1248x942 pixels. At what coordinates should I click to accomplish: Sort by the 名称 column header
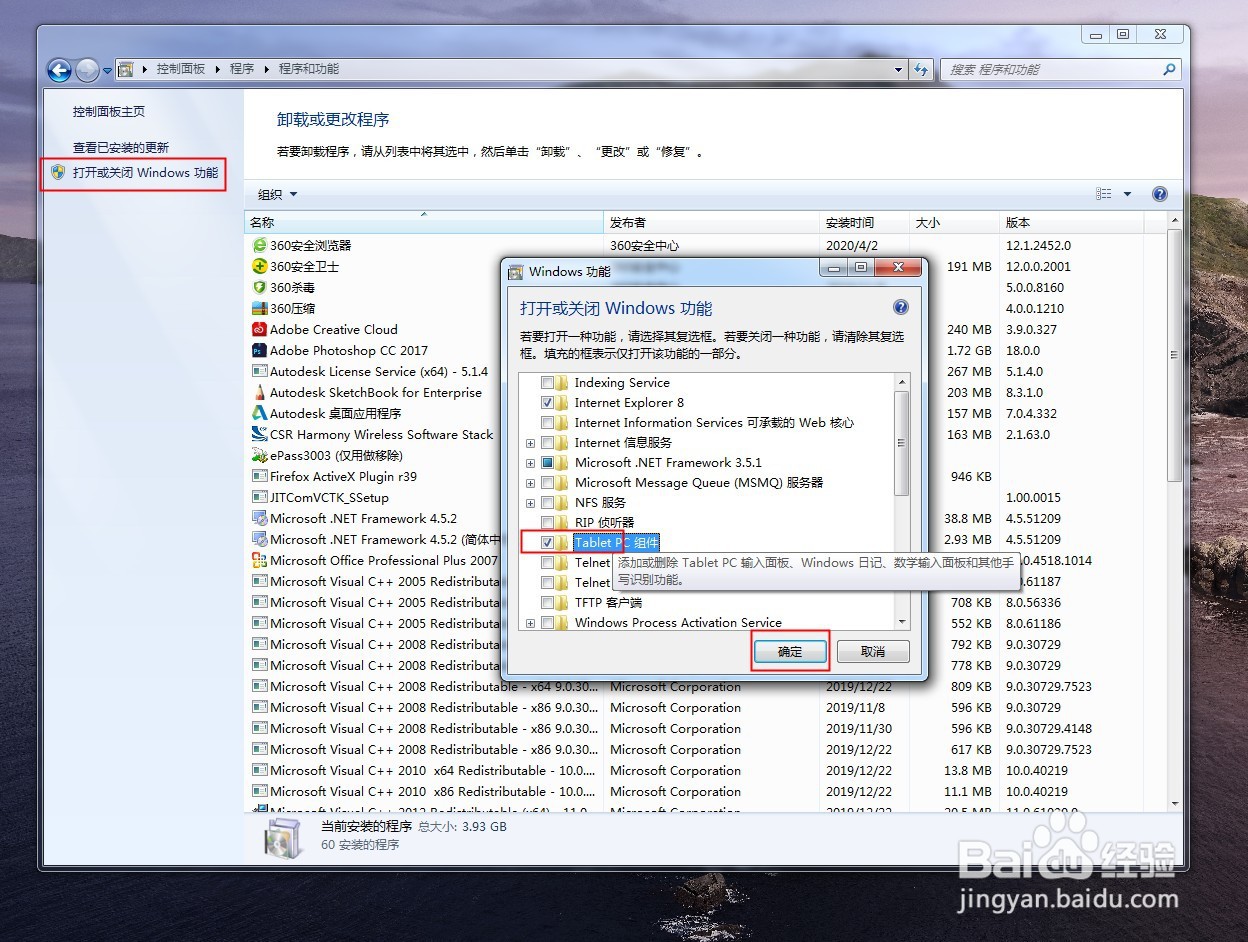[x=424, y=222]
